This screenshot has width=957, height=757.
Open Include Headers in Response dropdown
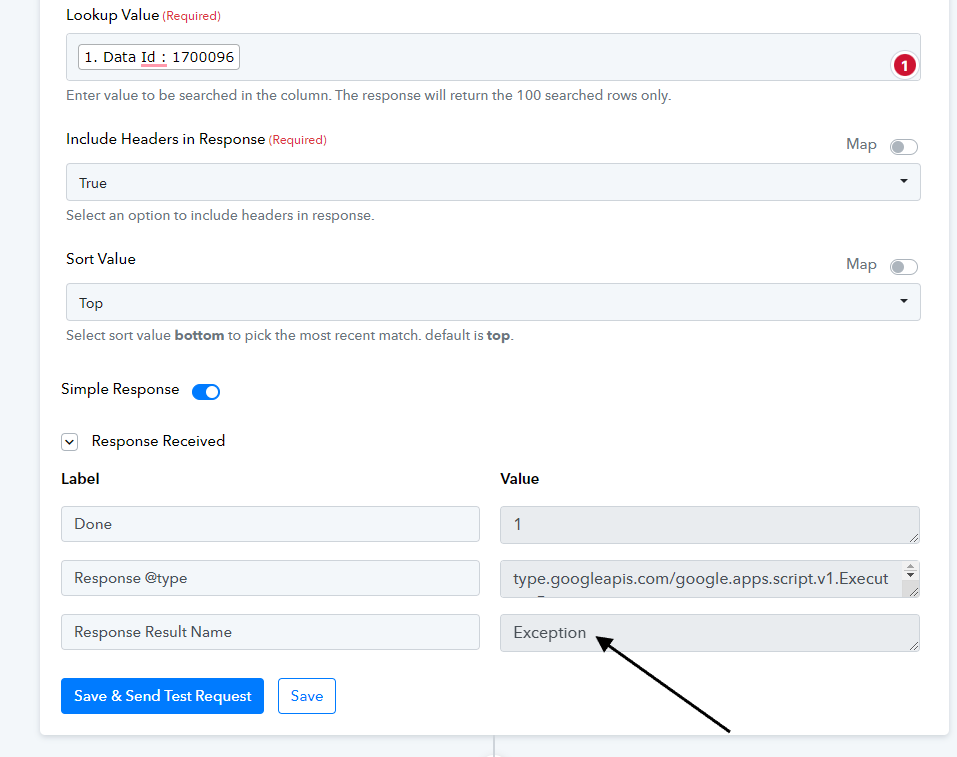(x=493, y=182)
